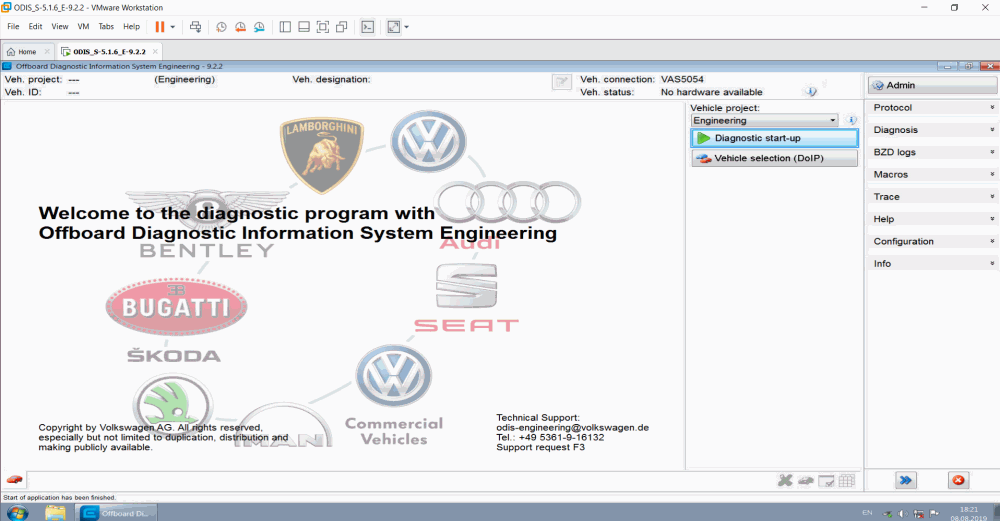1000x521 pixels.
Task: Close the Home tab
Action: [x=47, y=52]
